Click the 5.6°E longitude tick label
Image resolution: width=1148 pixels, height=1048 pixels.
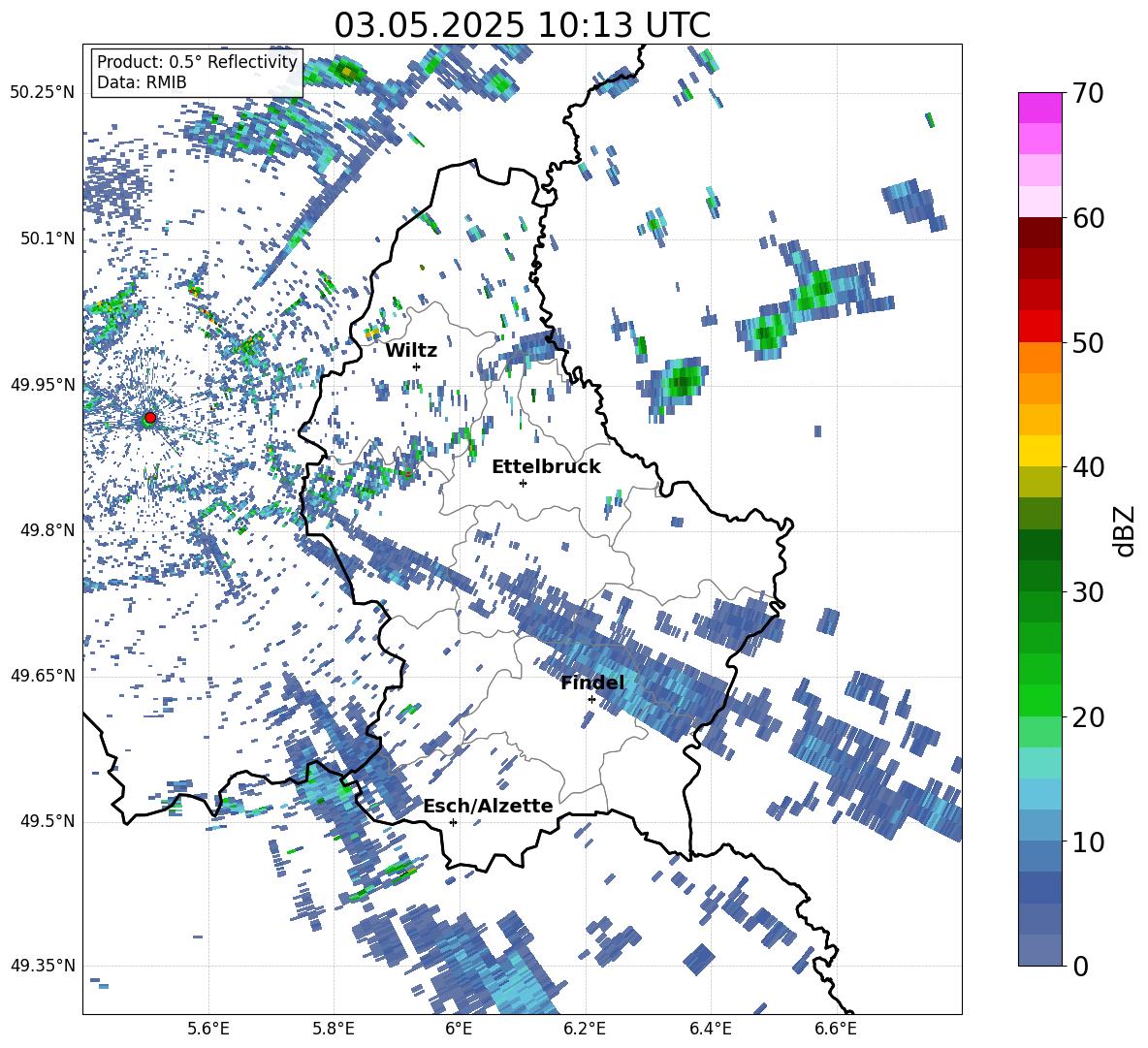(208, 1030)
